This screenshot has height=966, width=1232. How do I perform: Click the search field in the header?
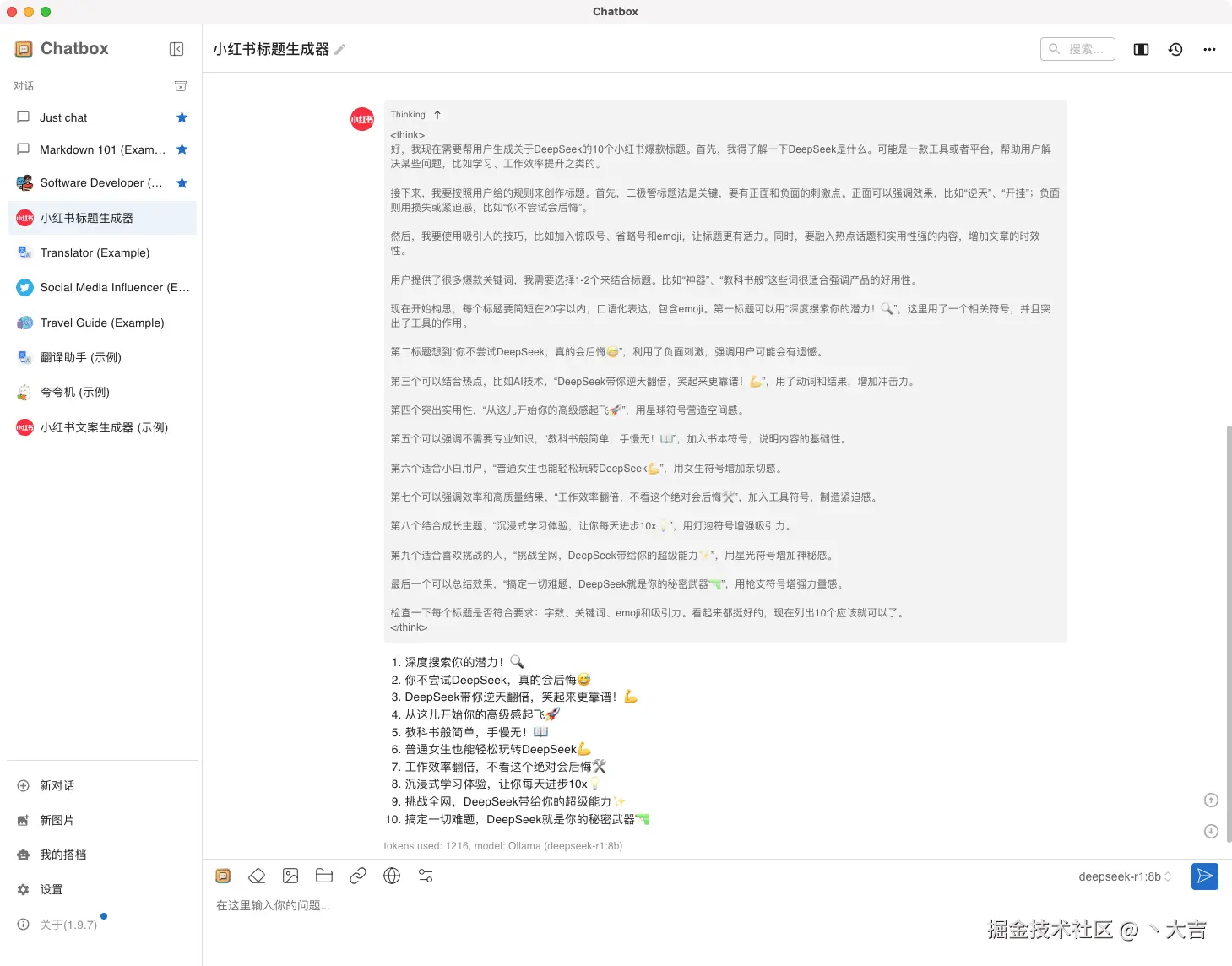1077,49
